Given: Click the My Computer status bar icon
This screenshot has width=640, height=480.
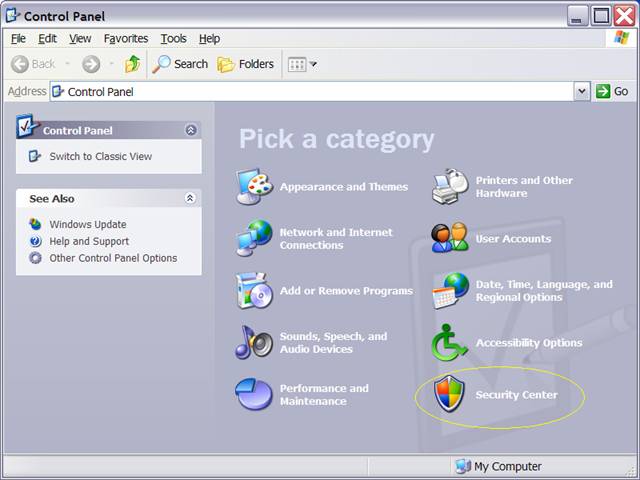Looking at the screenshot, I should [x=463, y=466].
